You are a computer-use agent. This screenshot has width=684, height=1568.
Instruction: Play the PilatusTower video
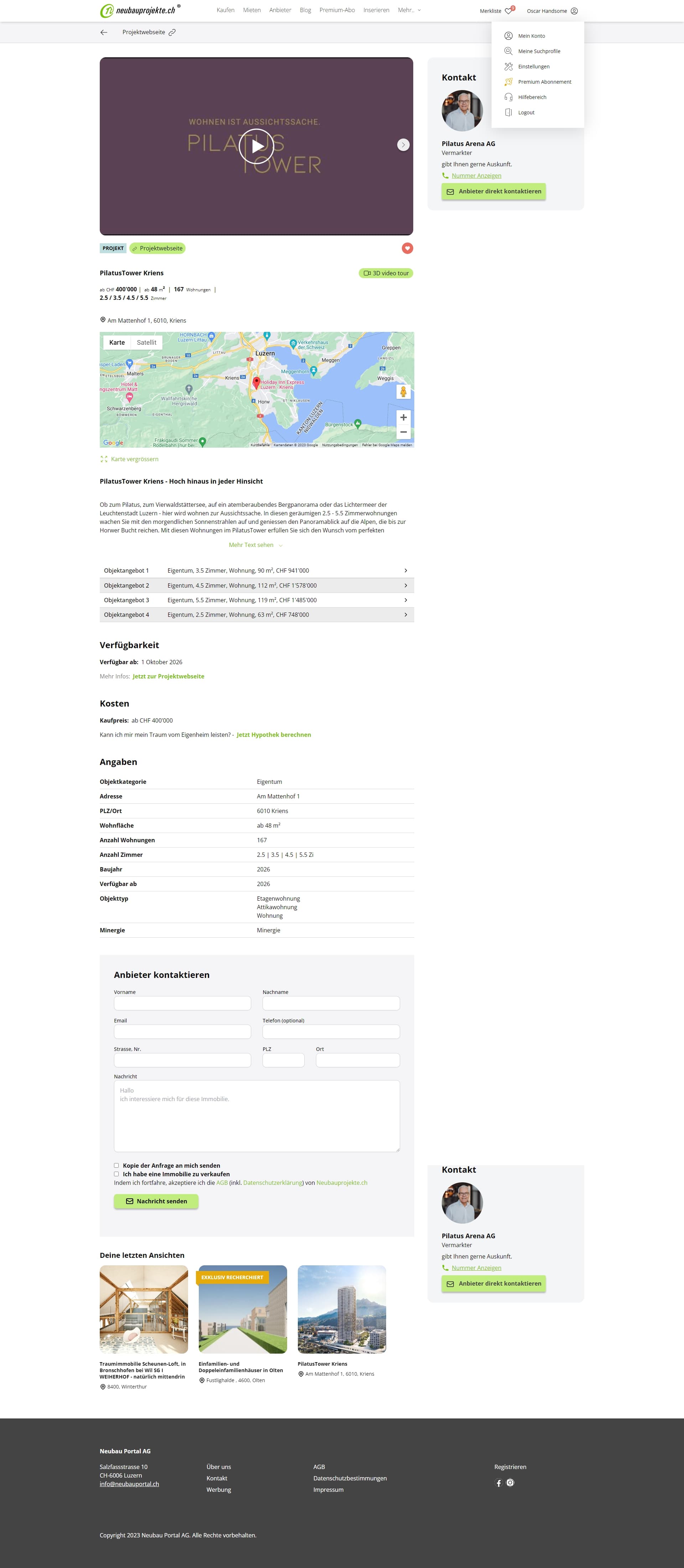[x=256, y=146]
